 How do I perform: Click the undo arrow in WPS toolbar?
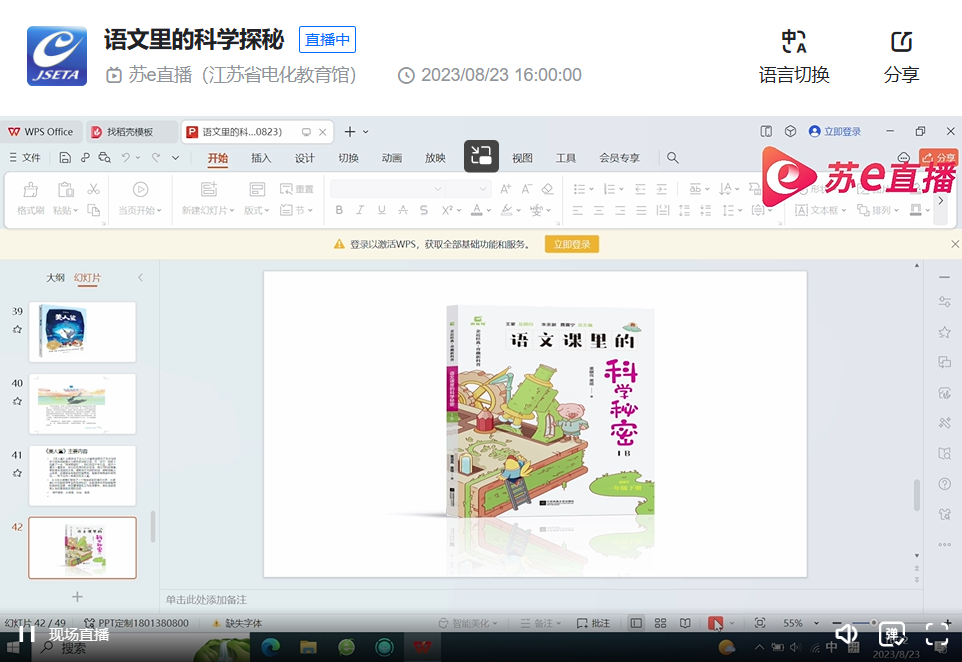tap(126, 158)
